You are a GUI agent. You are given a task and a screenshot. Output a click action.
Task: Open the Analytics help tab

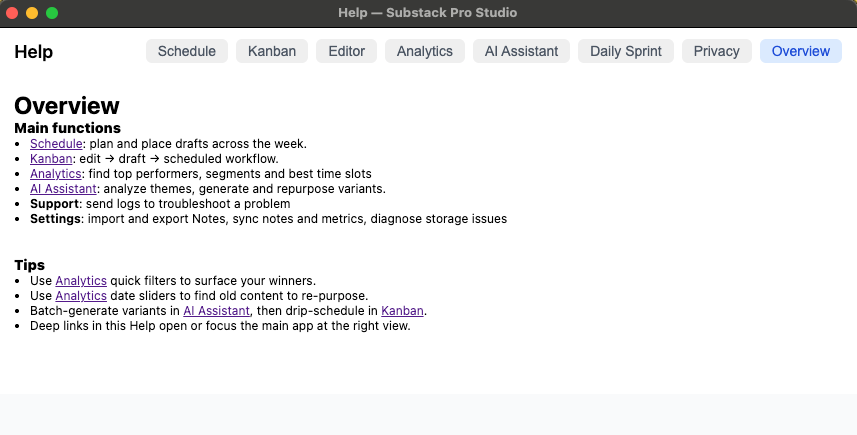pyautogui.click(x=425, y=51)
